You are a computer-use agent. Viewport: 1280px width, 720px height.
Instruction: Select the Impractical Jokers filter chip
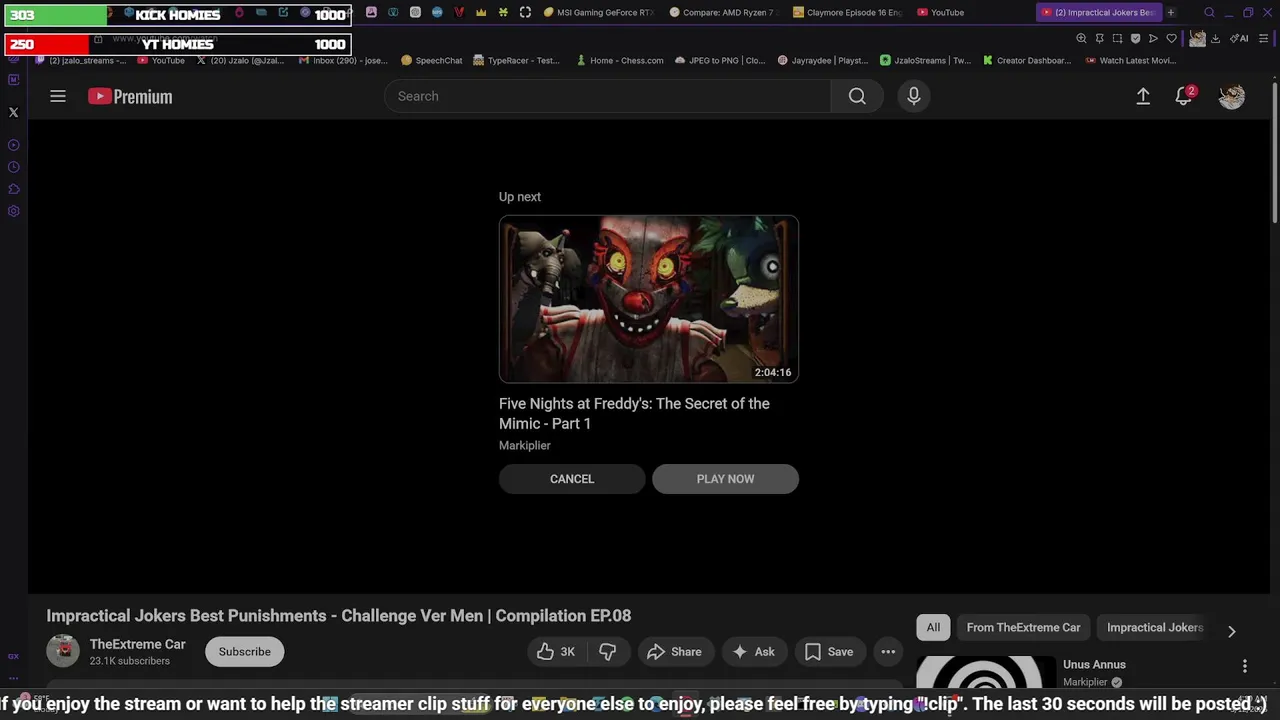coord(1154,627)
